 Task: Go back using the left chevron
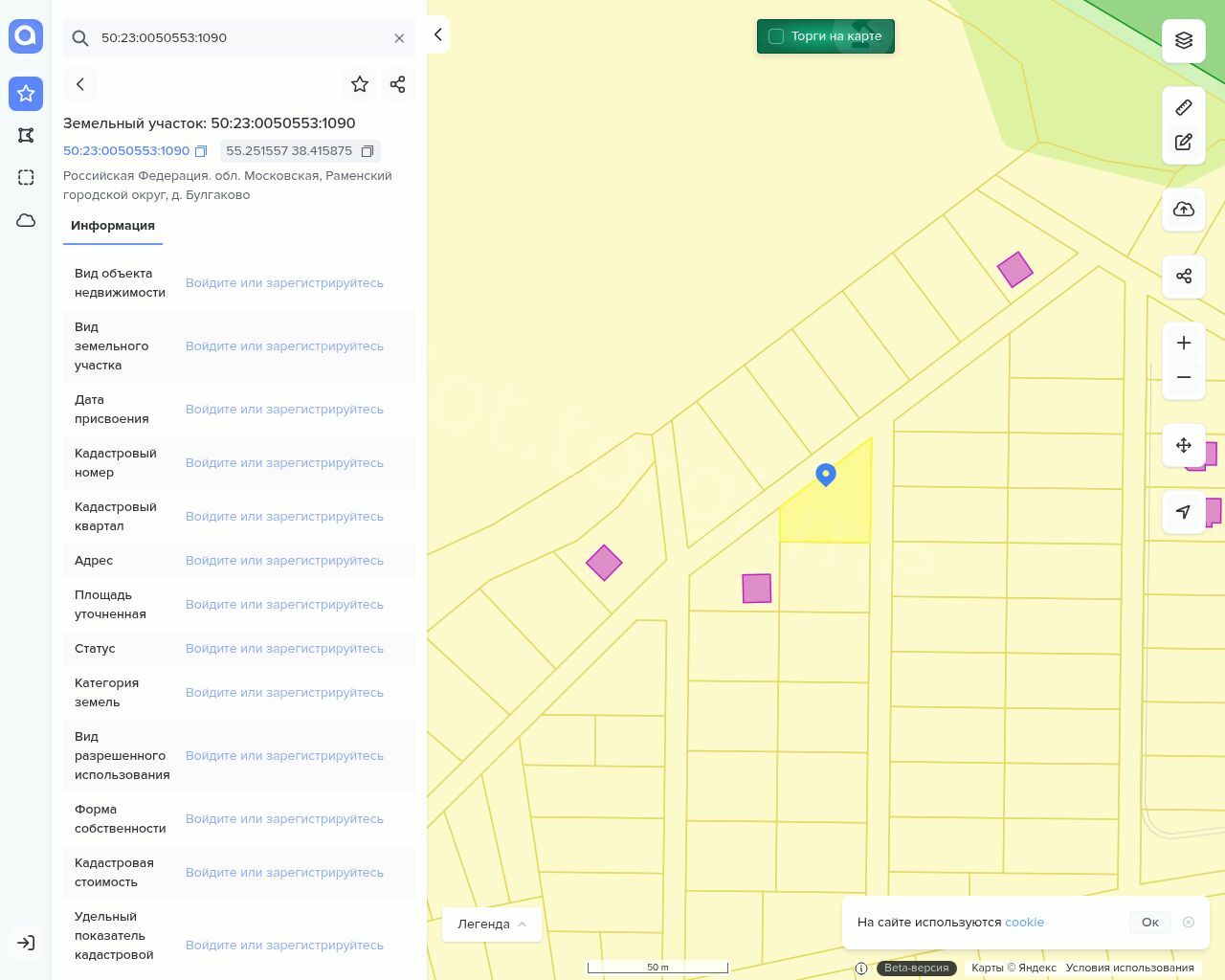tap(80, 84)
